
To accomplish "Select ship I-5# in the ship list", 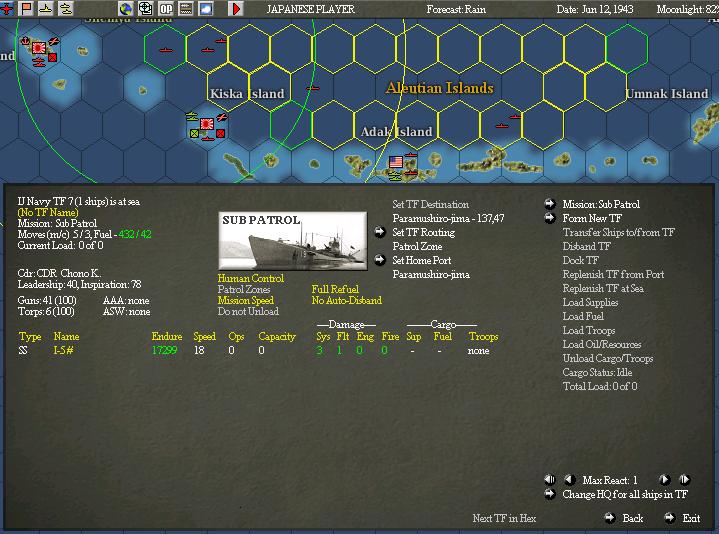I will pos(63,351).
